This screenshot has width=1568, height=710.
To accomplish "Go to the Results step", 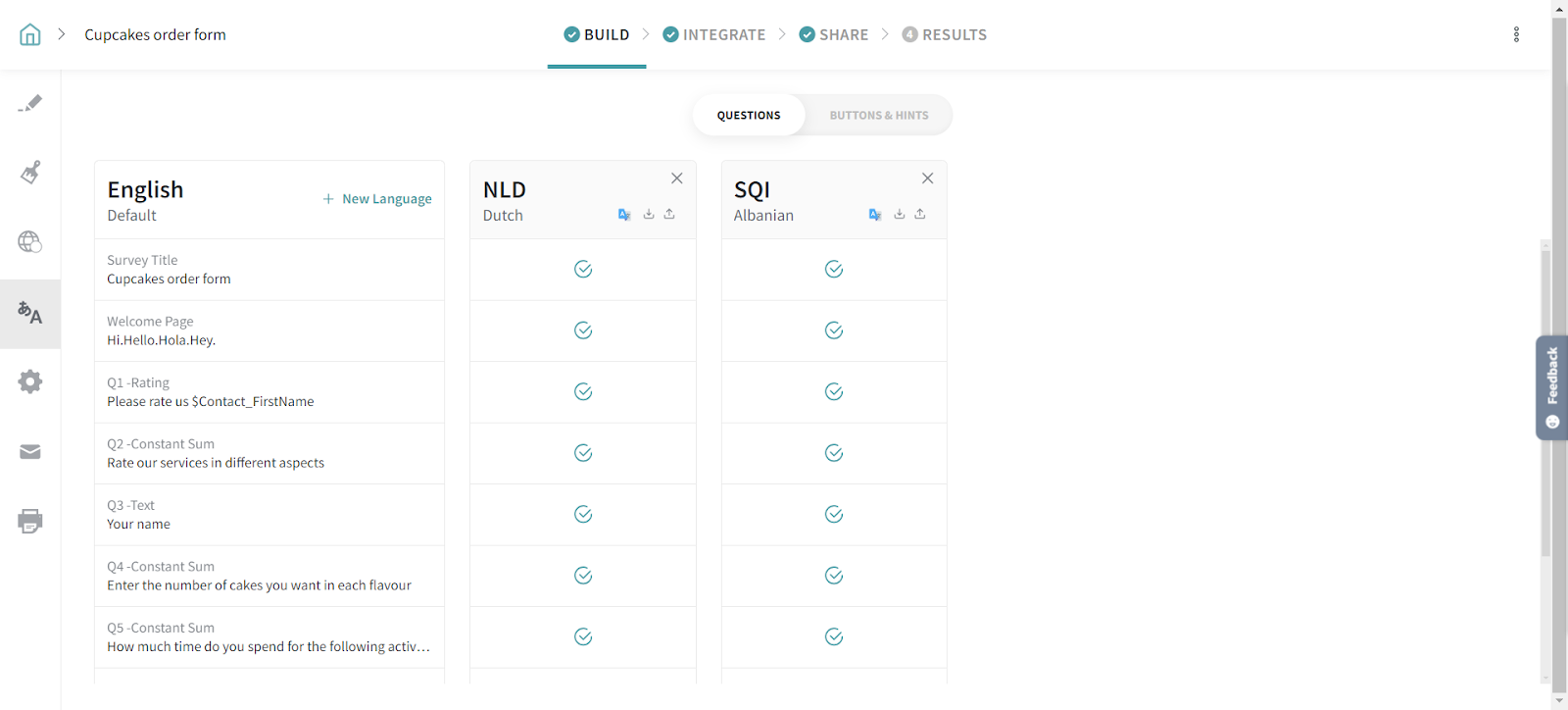I will click(944, 35).
